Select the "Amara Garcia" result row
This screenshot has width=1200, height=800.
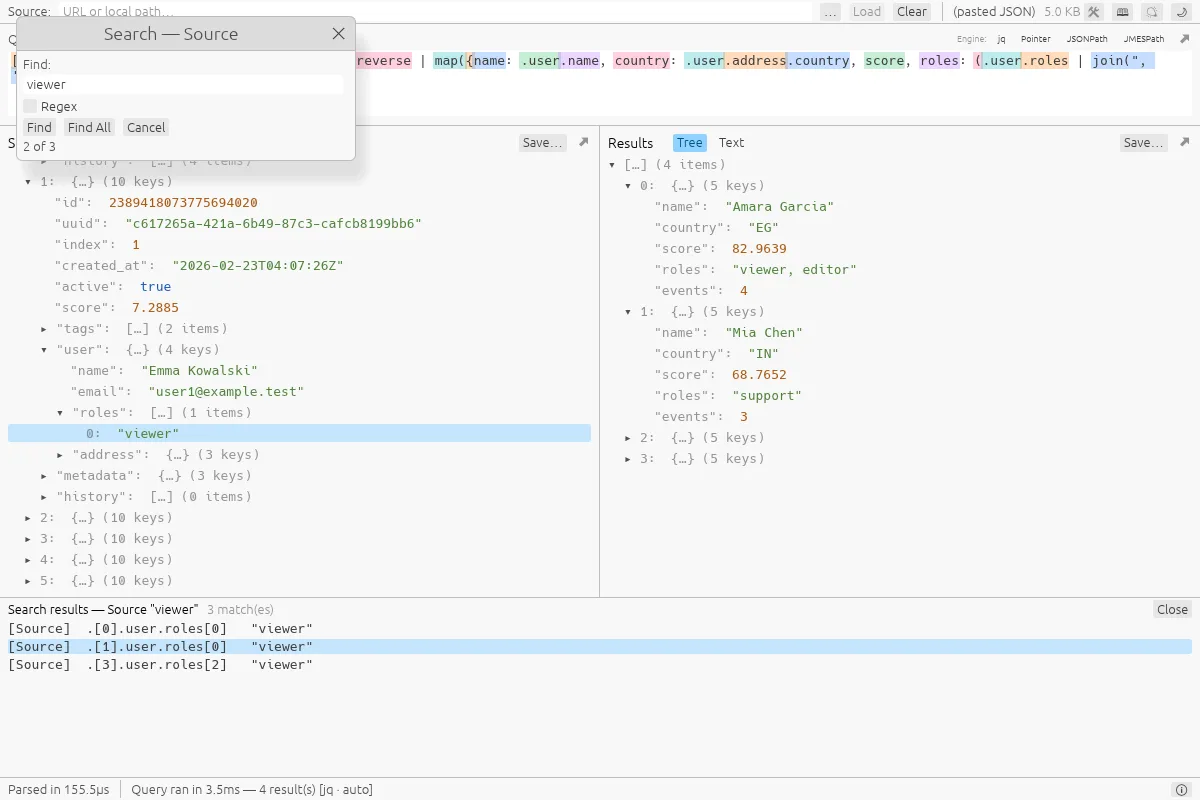(x=900, y=207)
